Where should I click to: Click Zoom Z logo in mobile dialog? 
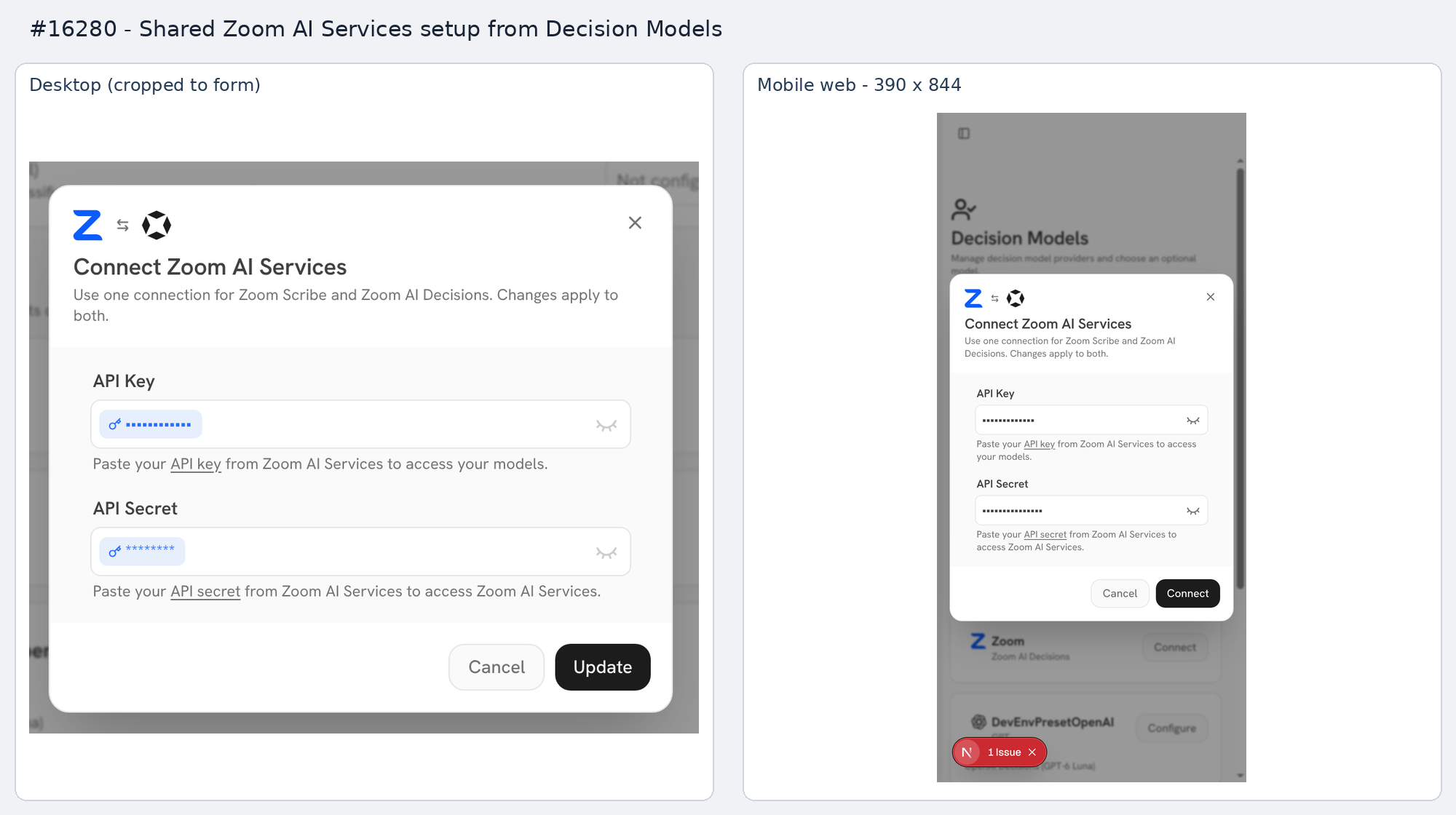[x=973, y=298]
